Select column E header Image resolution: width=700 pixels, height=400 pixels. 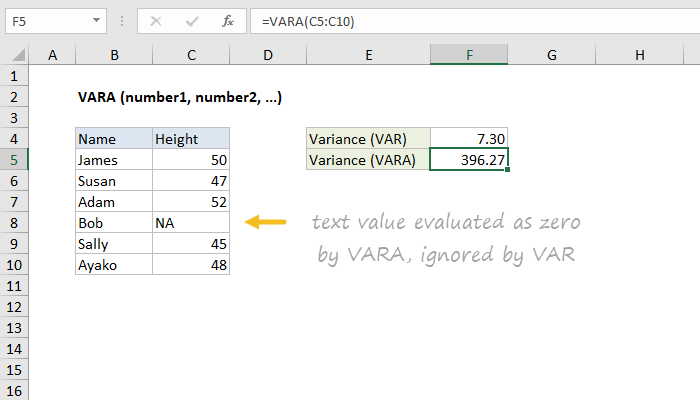368,55
